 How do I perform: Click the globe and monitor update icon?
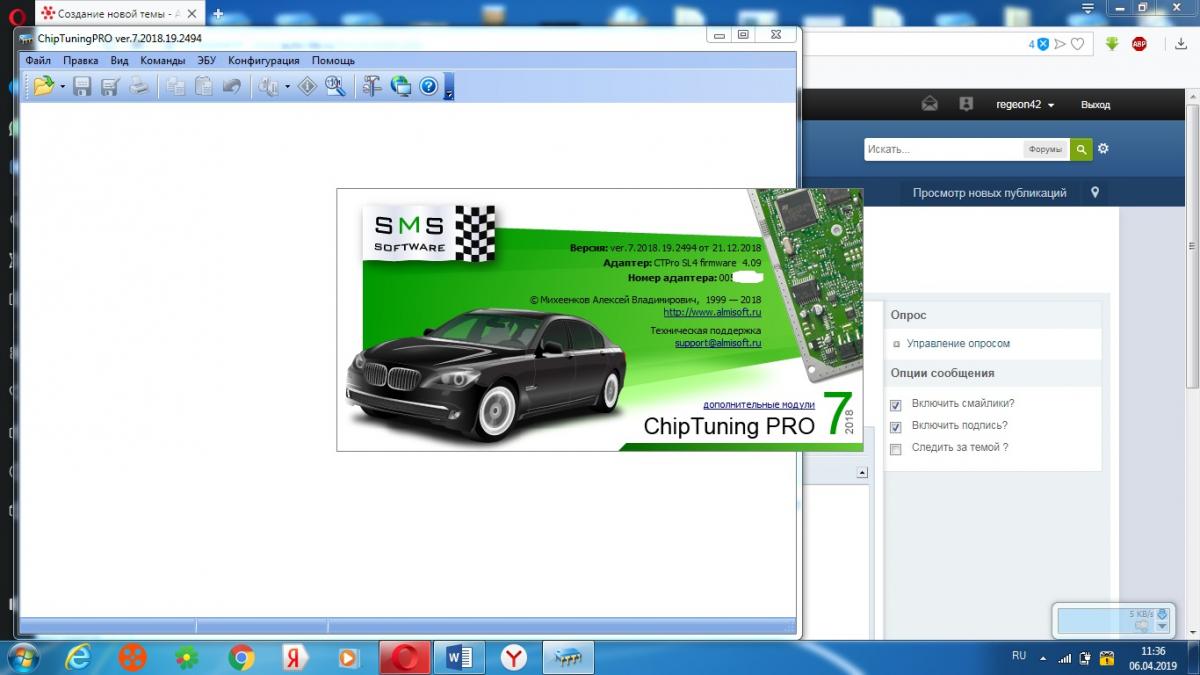point(400,87)
